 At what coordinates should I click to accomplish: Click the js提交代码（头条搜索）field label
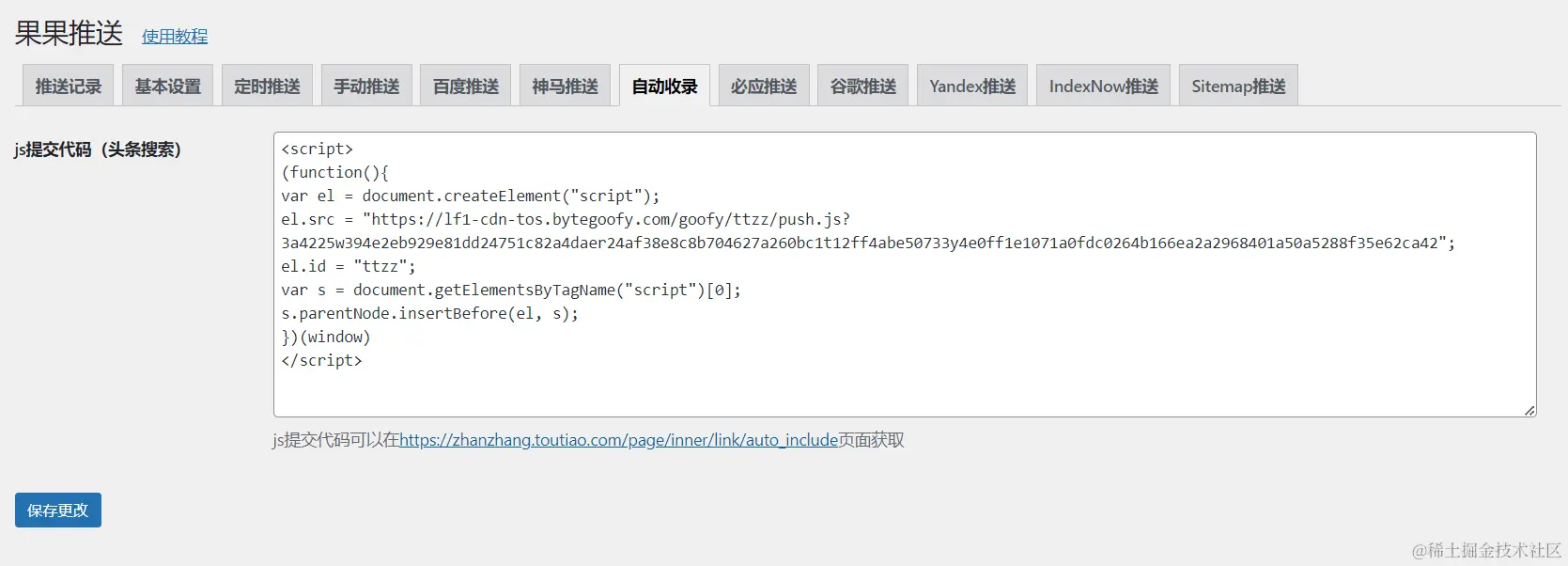[98, 149]
